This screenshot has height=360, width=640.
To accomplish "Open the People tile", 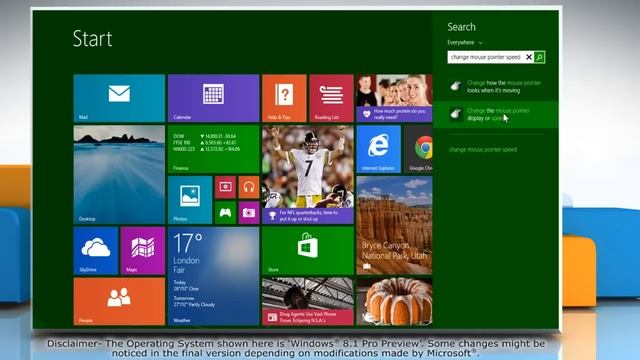I will click(119, 302).
